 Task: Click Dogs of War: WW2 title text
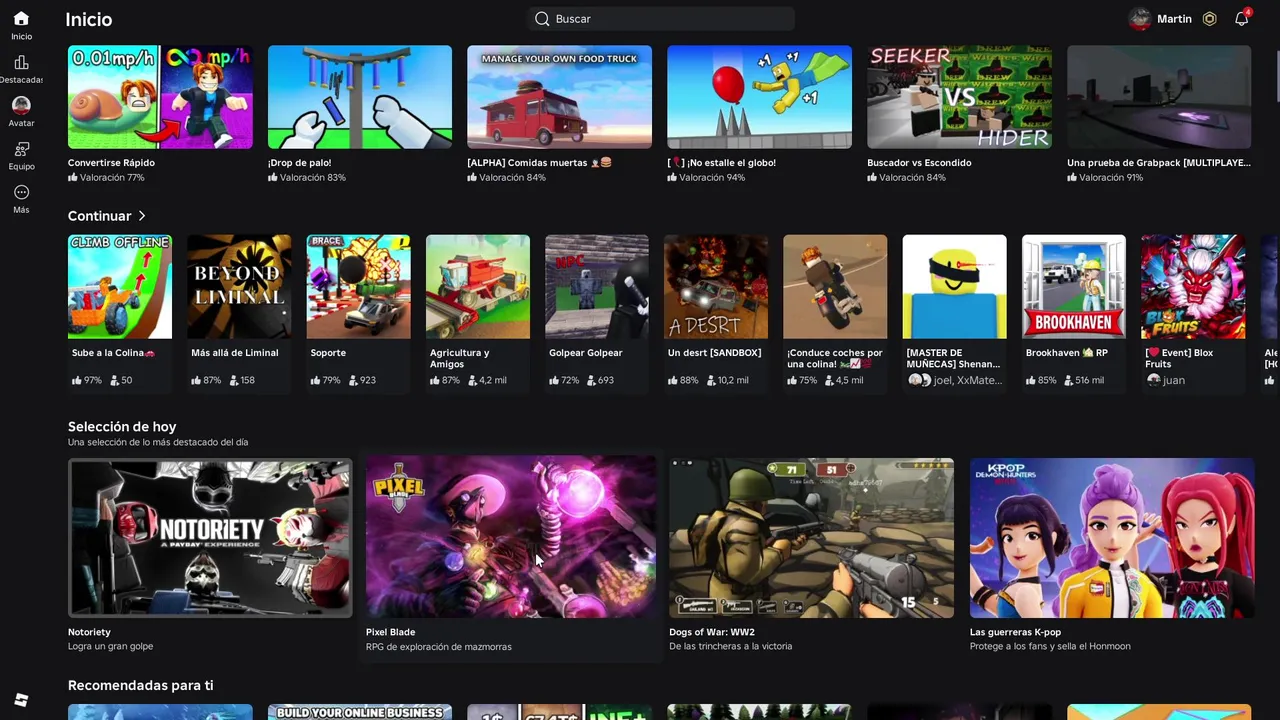pyautogui.click(x=712, y=632)
